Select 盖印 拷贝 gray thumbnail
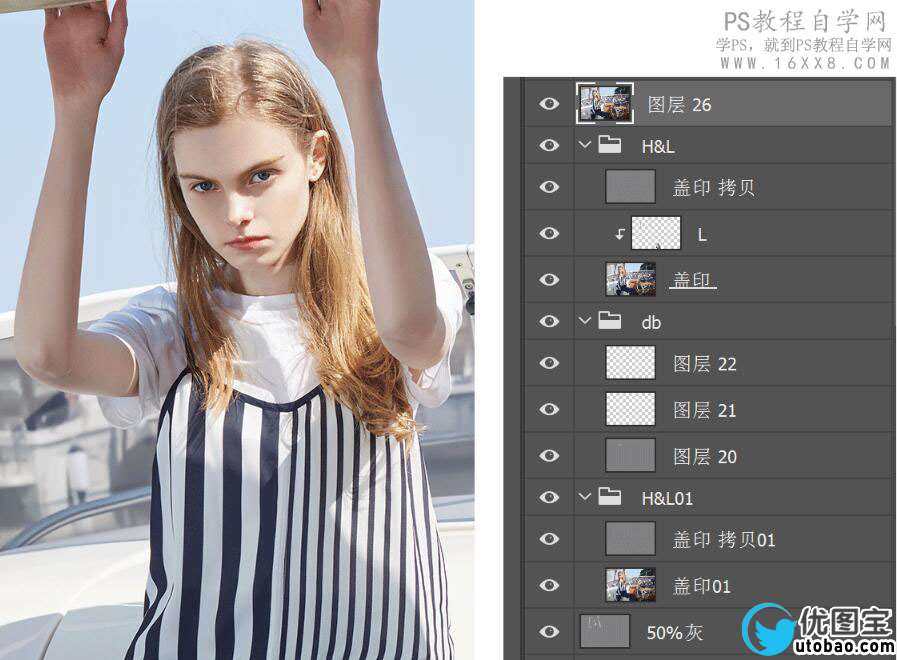This screenshot has width=897, height=660. coord(630,186)
